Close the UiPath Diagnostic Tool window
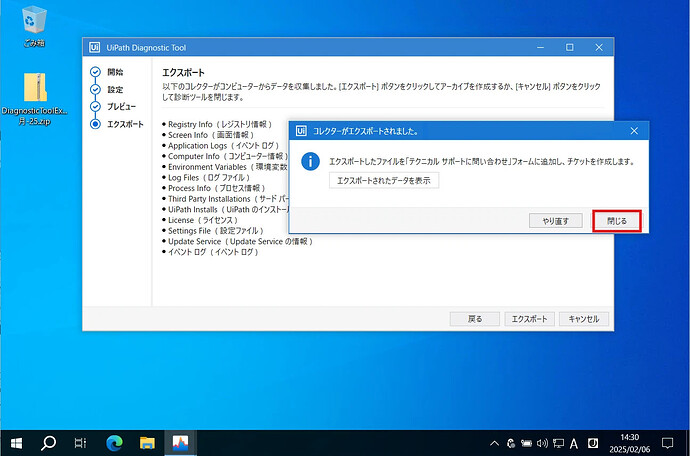This screenshot has width=690, height=456. 598,47
